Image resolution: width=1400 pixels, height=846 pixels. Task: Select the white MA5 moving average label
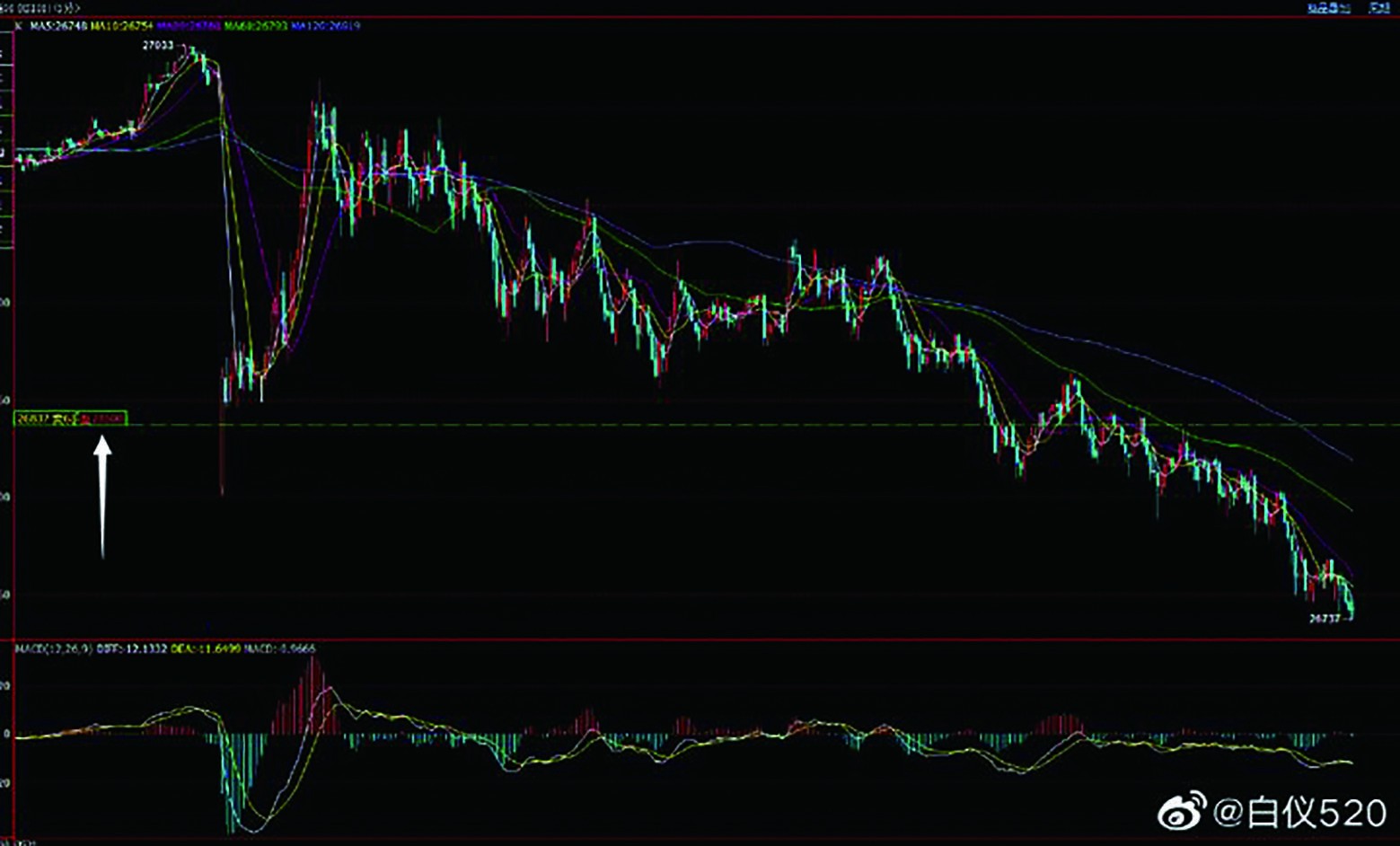(59, 26)
